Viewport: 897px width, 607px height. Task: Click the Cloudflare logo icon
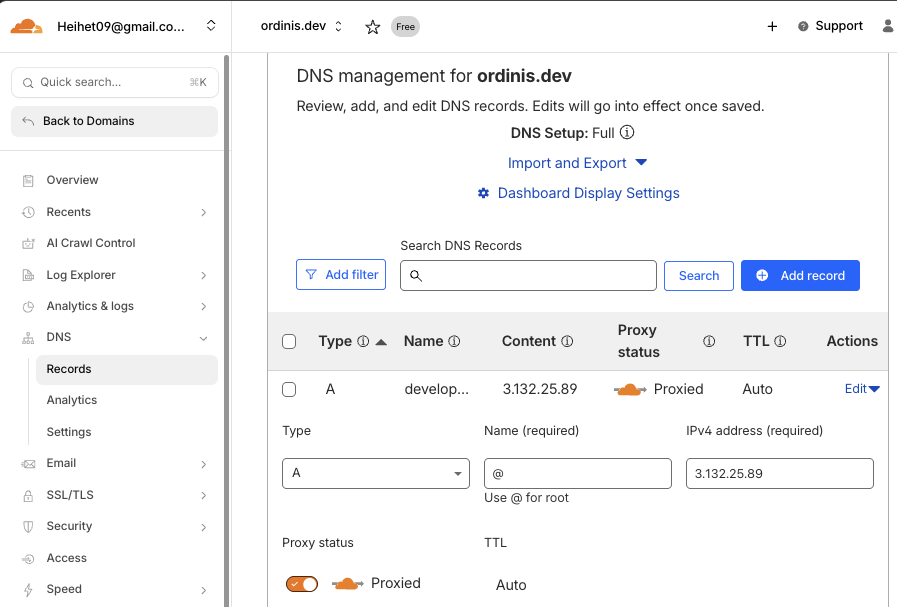(x=27, y=26)
